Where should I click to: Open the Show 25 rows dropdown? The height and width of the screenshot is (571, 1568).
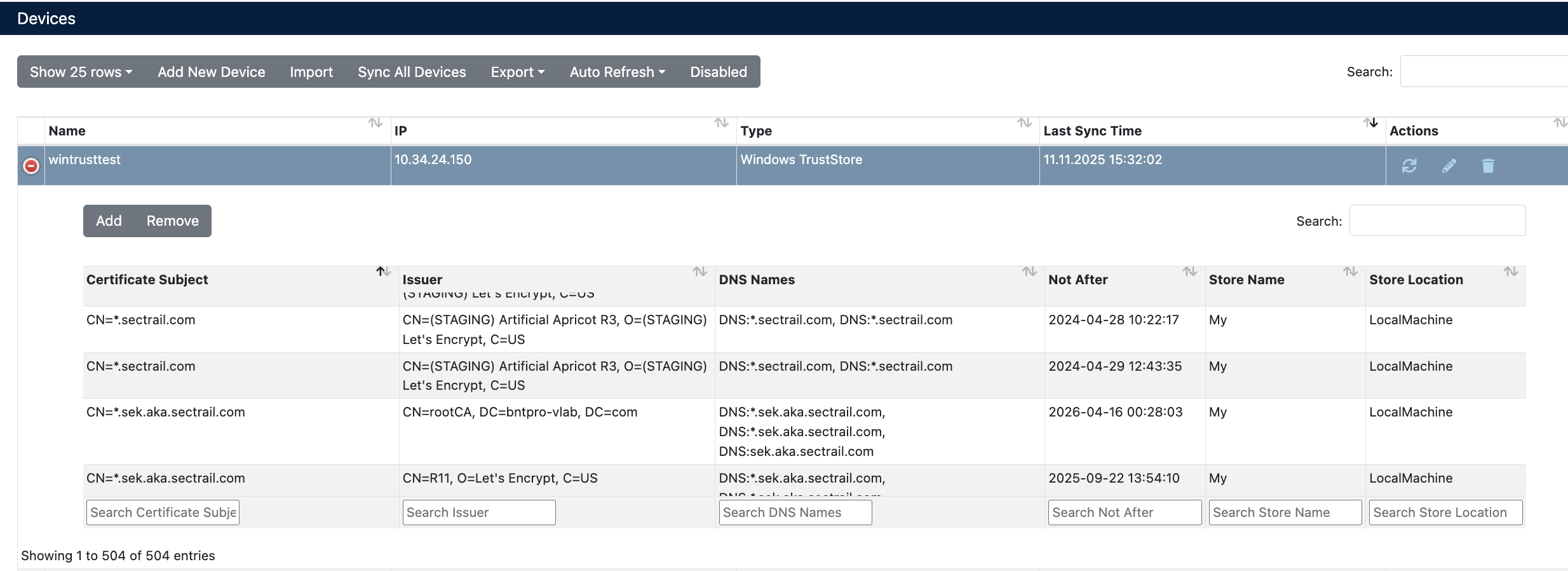click(x=81, y=72)
